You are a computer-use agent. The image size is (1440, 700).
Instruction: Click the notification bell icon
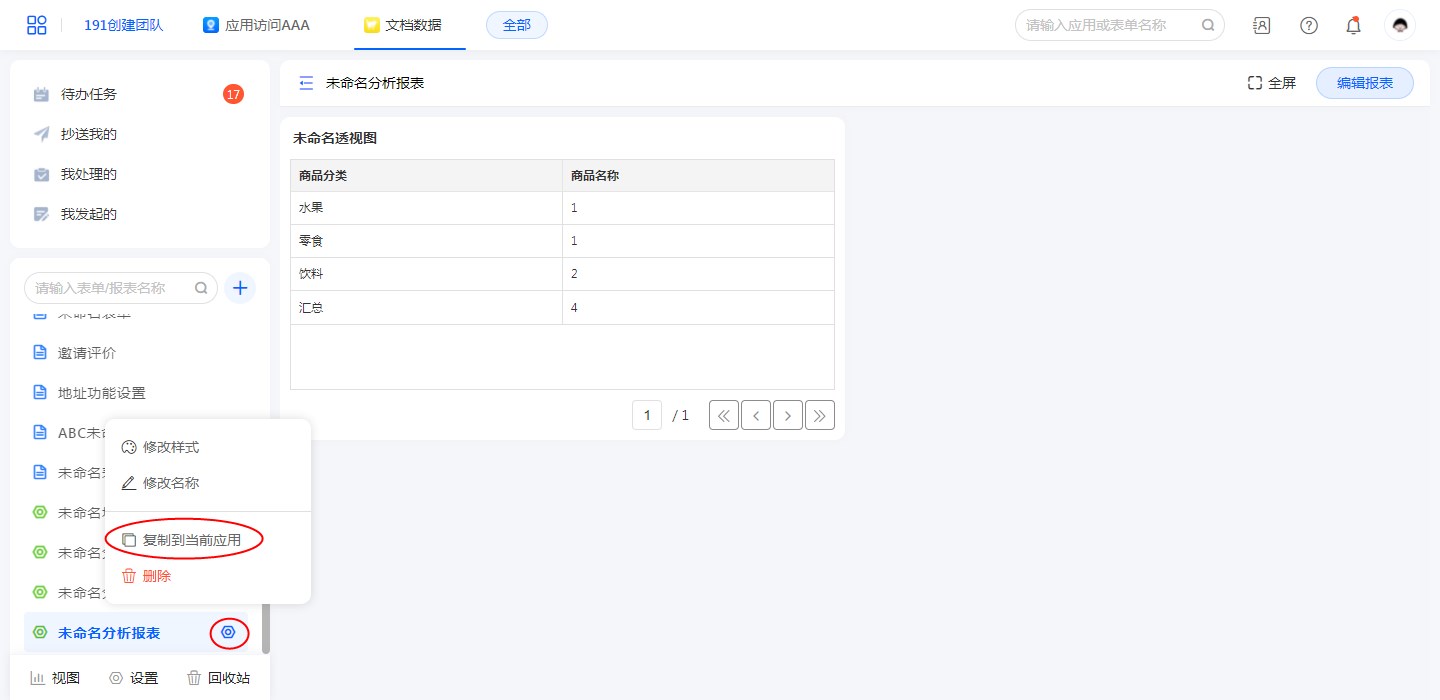pyautogui.click(x=1353, y=25)
